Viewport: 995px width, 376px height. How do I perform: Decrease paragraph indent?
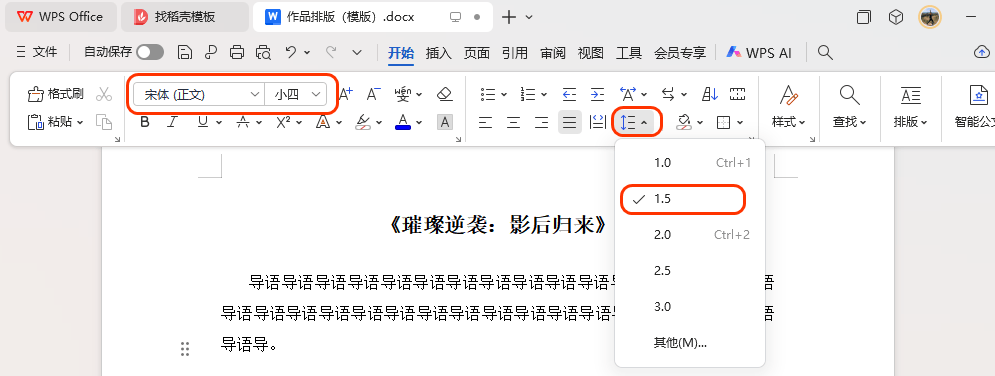[569, 94]
